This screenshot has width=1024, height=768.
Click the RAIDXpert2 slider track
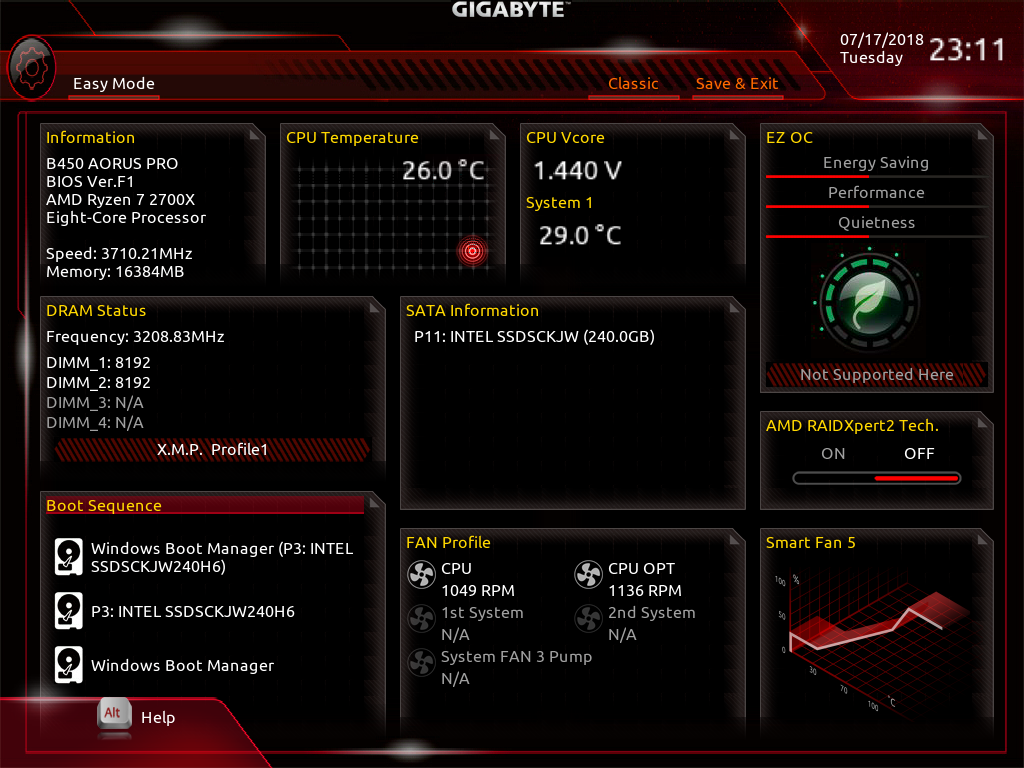click(x=876, y=479)
